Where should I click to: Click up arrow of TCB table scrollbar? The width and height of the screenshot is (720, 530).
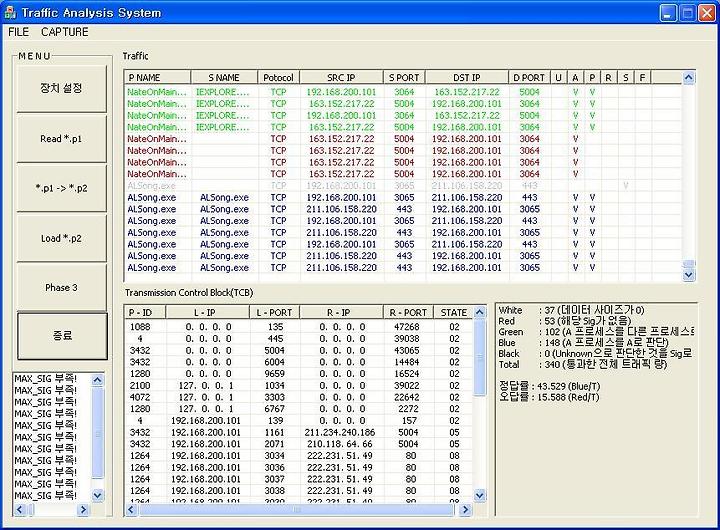tap(479, 312)
